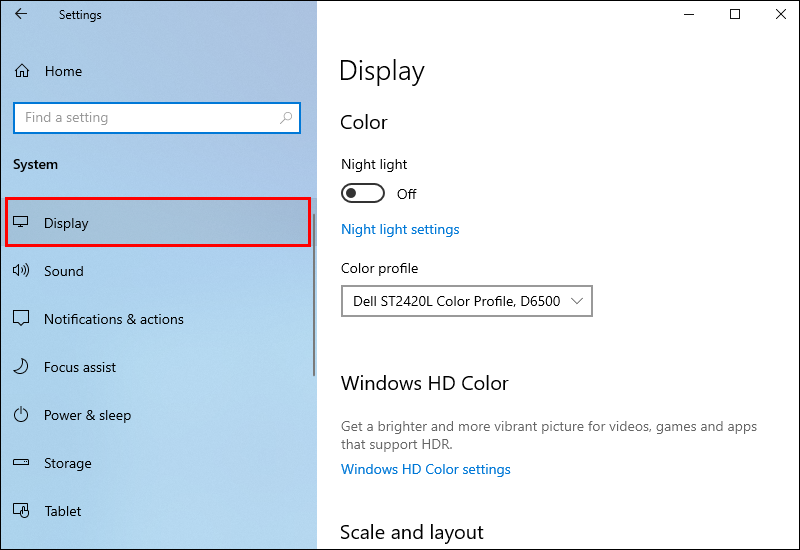Click the back arrow icon
Screen dimensions: 800x550
21,14
